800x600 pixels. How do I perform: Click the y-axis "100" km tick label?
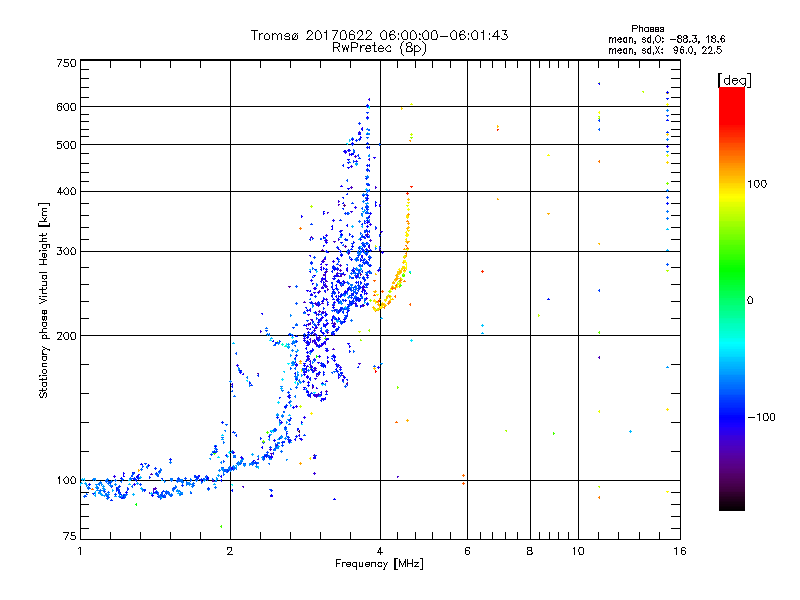[66, 481]
